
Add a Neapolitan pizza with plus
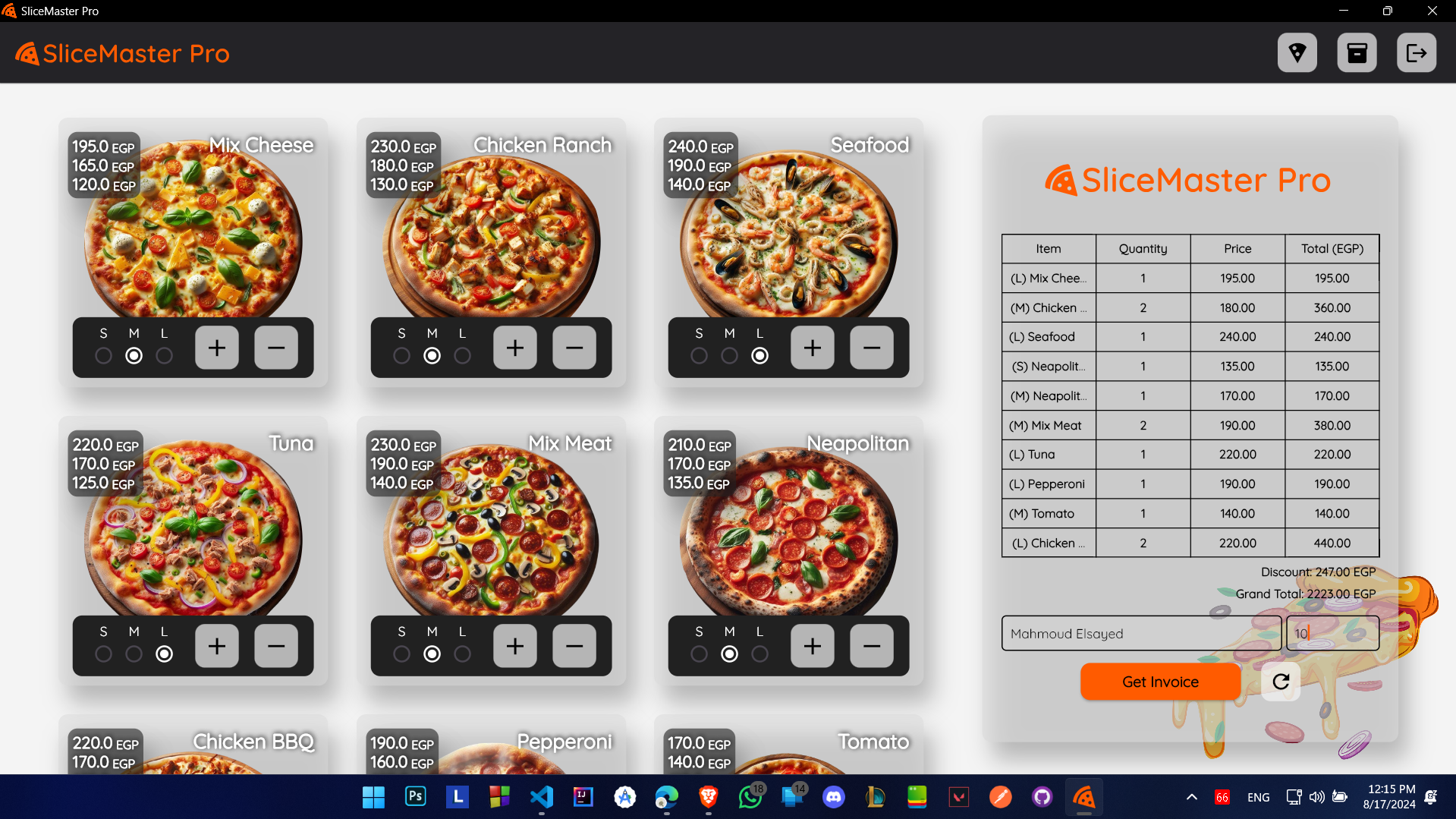(x=813, y=646)
